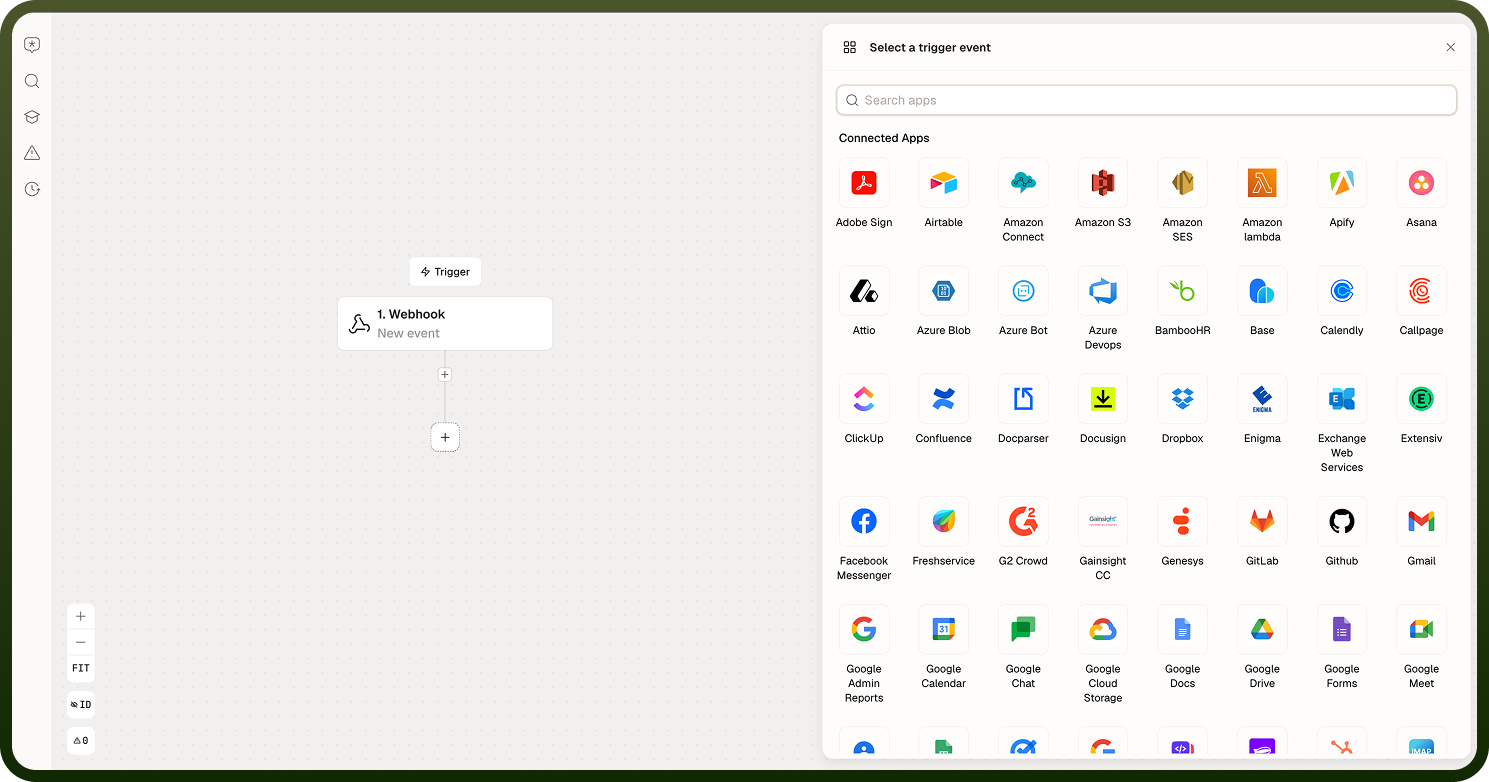
Task: Choose the Calendly app icon
Action: (x=1342, y=291)
